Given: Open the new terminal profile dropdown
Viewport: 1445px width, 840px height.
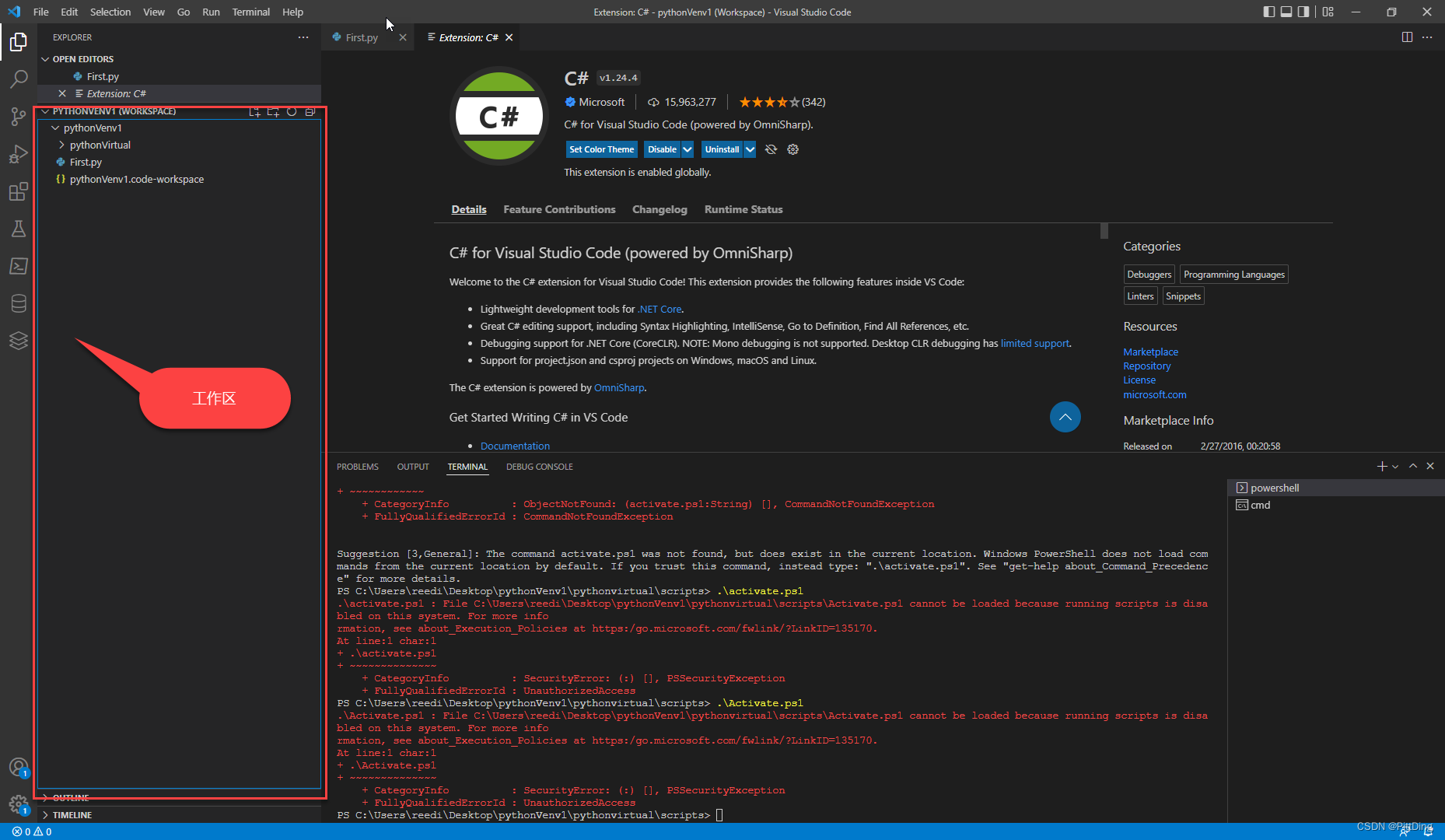Looking at the screenshot, I should click(1395, 467).
